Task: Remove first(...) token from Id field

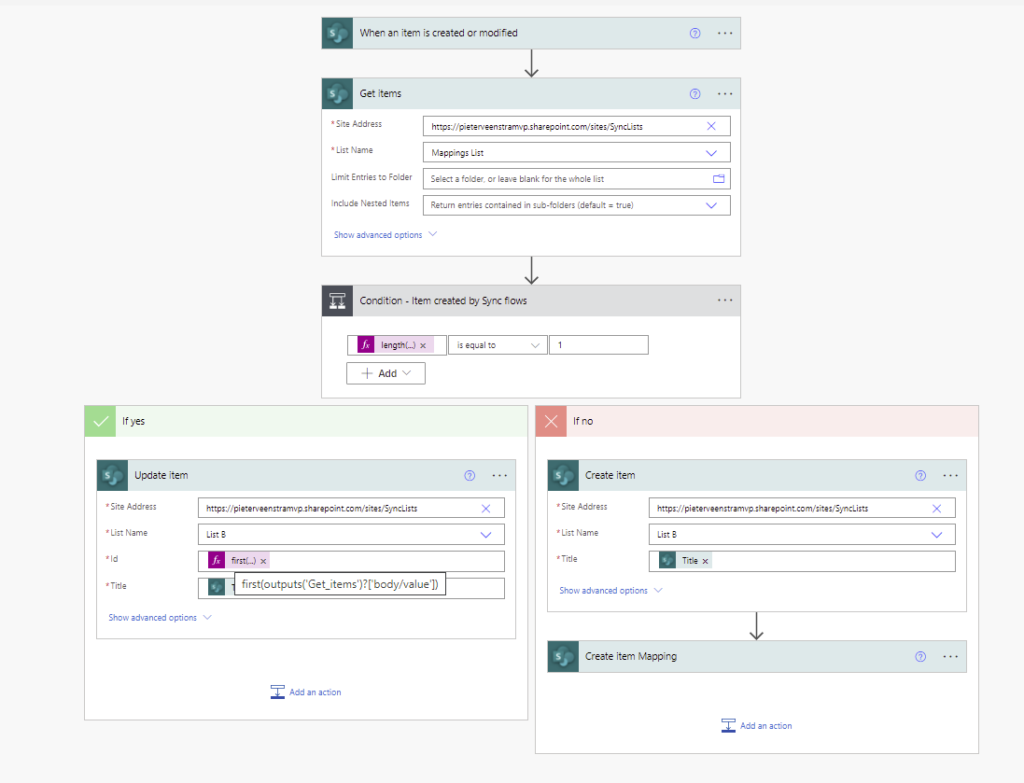Action: point(263,561)
